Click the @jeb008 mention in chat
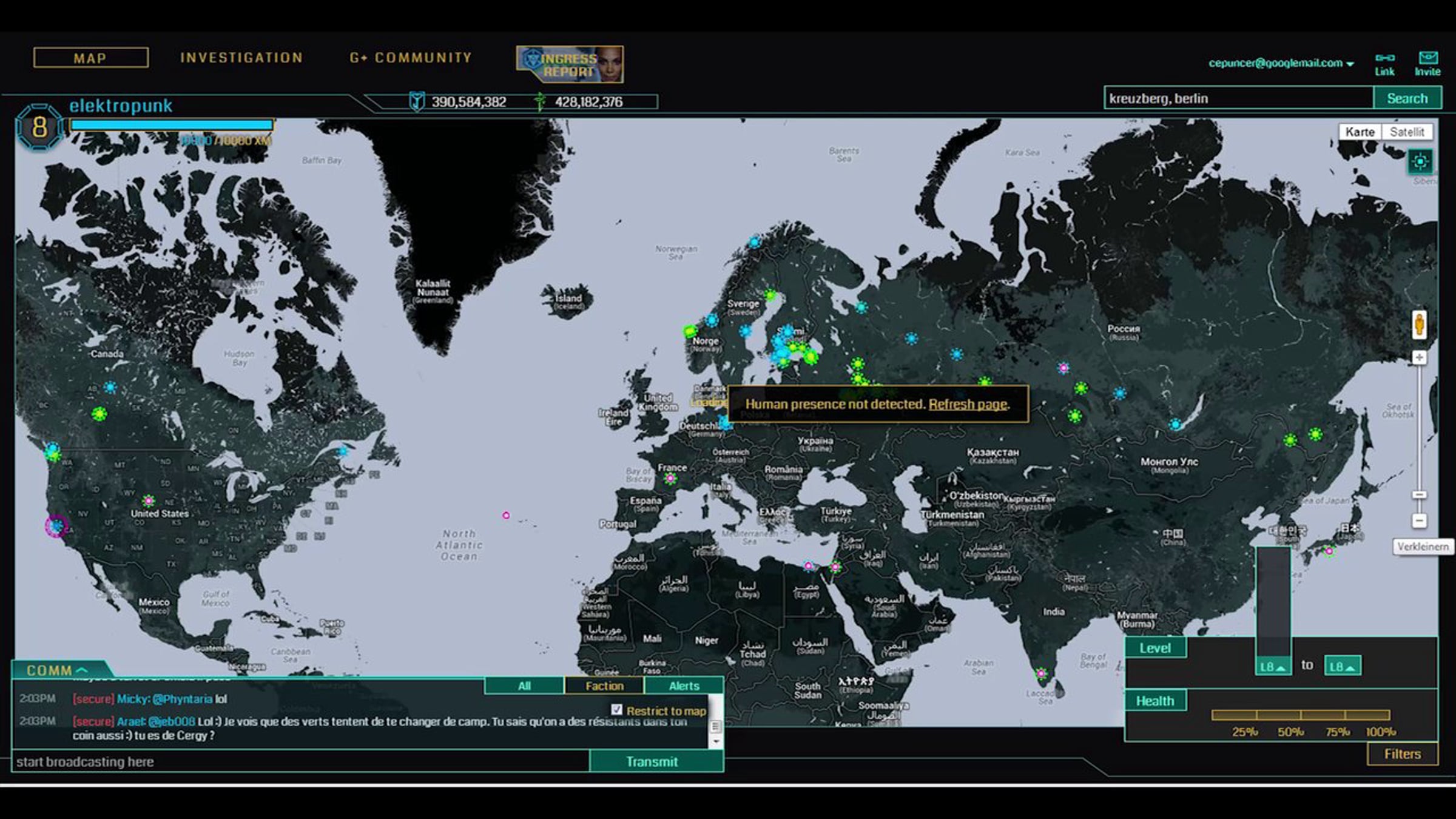The image size is (1456, 819). click(x=172, y=721)
